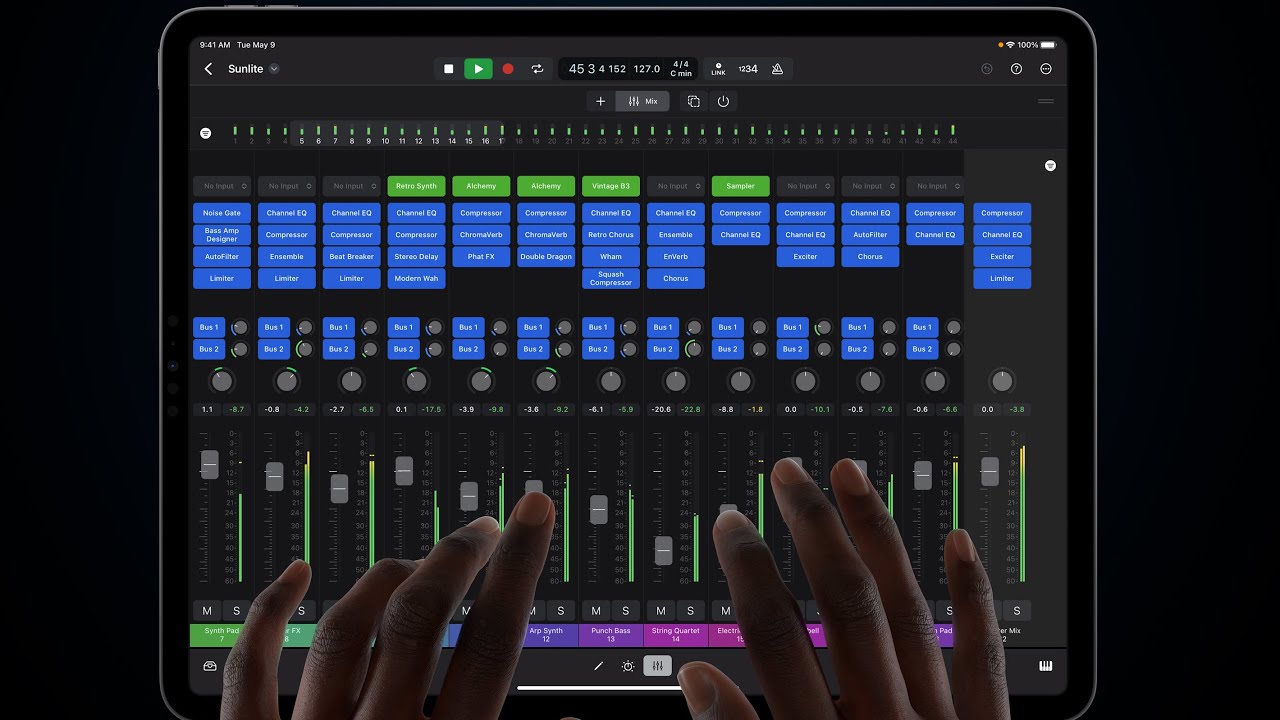The width and height of the screenshot is (1280, 720).
Task: Mute the String Quartet track
Action: tap(661, 611)
